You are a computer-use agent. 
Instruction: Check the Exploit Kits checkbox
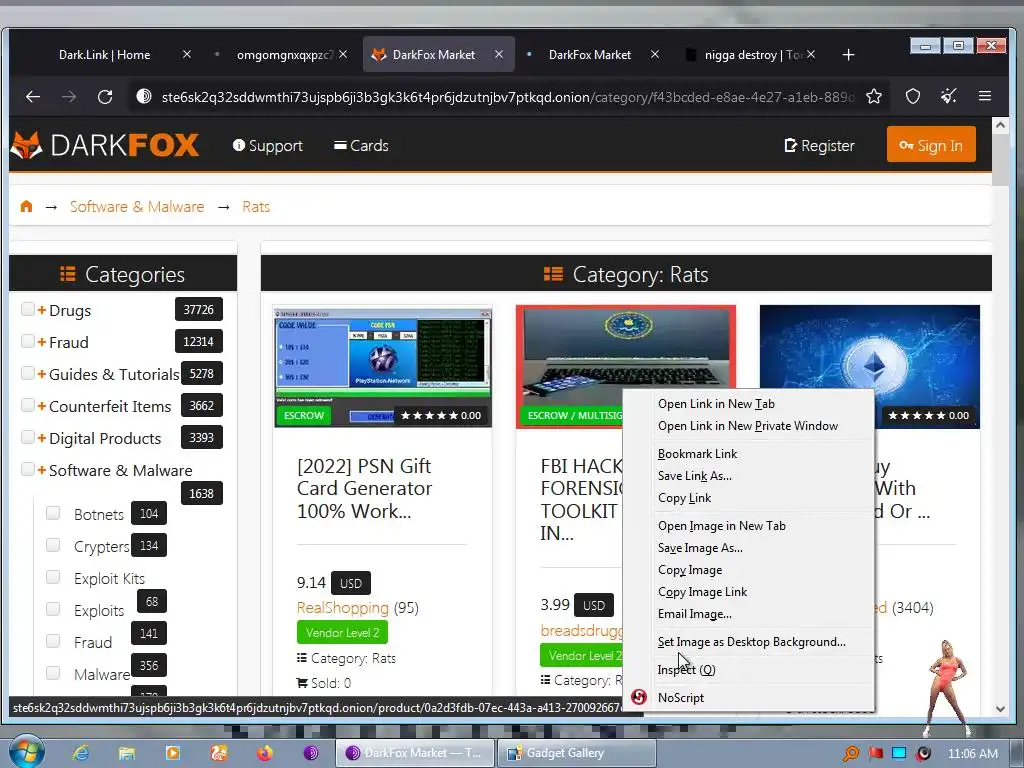point(53,577)
